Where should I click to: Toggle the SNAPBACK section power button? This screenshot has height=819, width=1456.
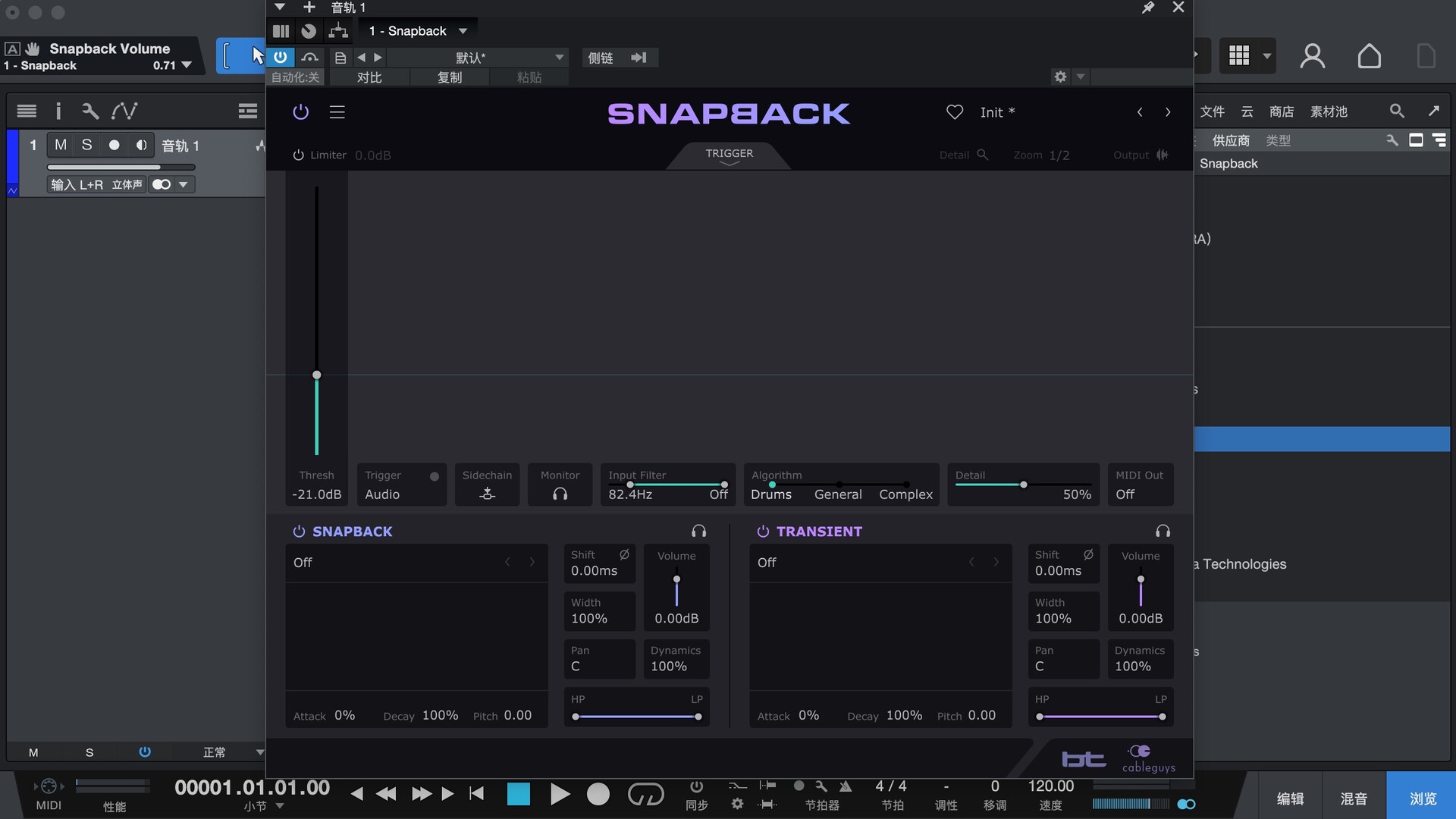pos(299,532)
